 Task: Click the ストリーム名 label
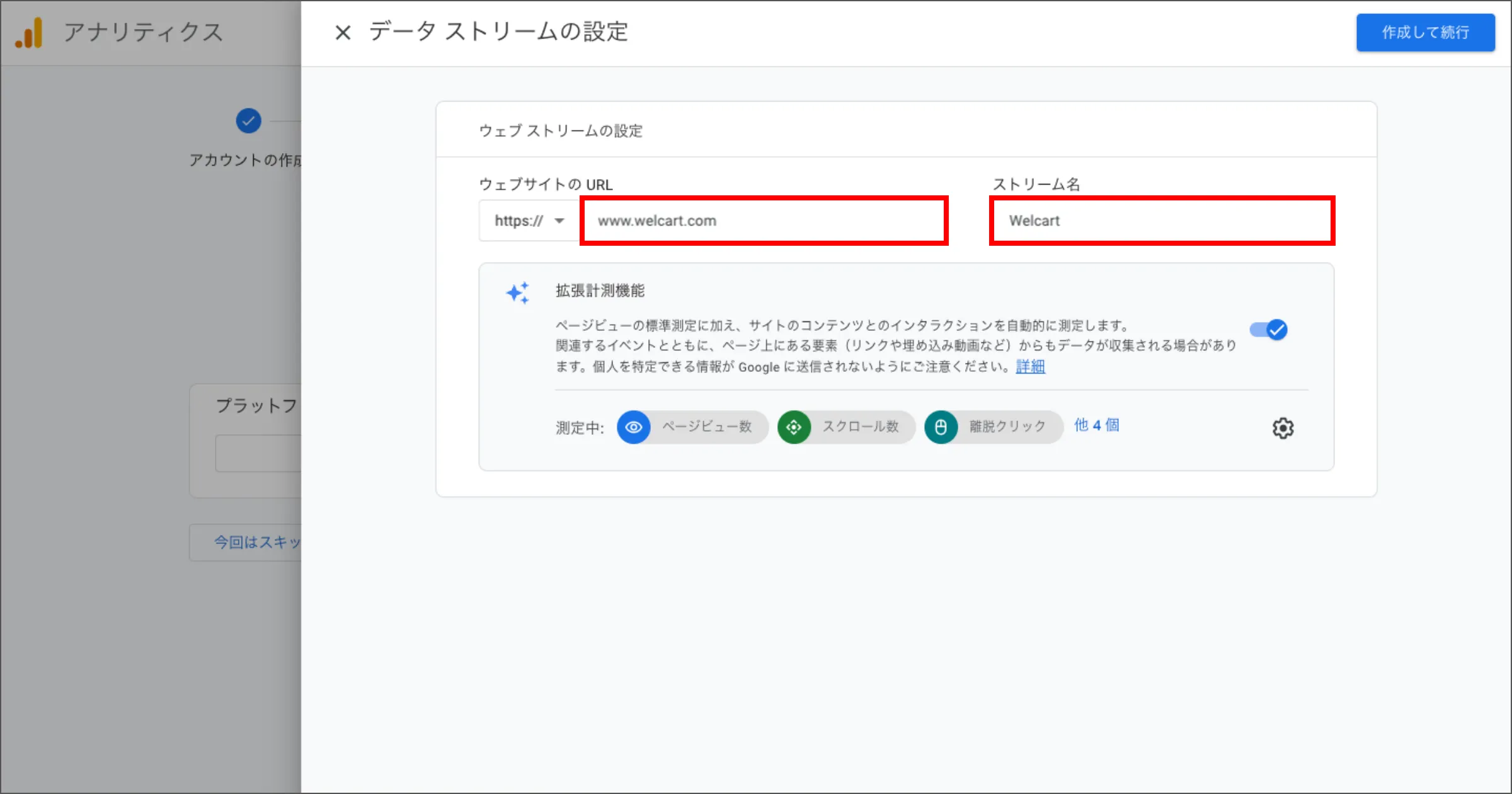pos(1036,184)
